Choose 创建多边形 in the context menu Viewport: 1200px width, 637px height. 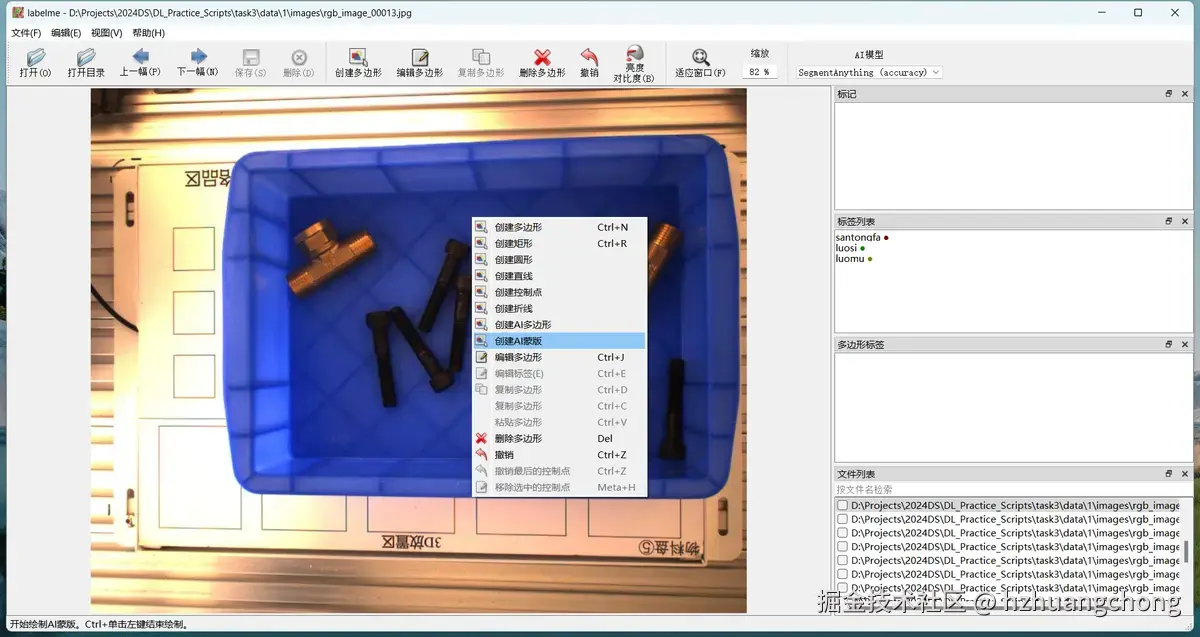559,227
